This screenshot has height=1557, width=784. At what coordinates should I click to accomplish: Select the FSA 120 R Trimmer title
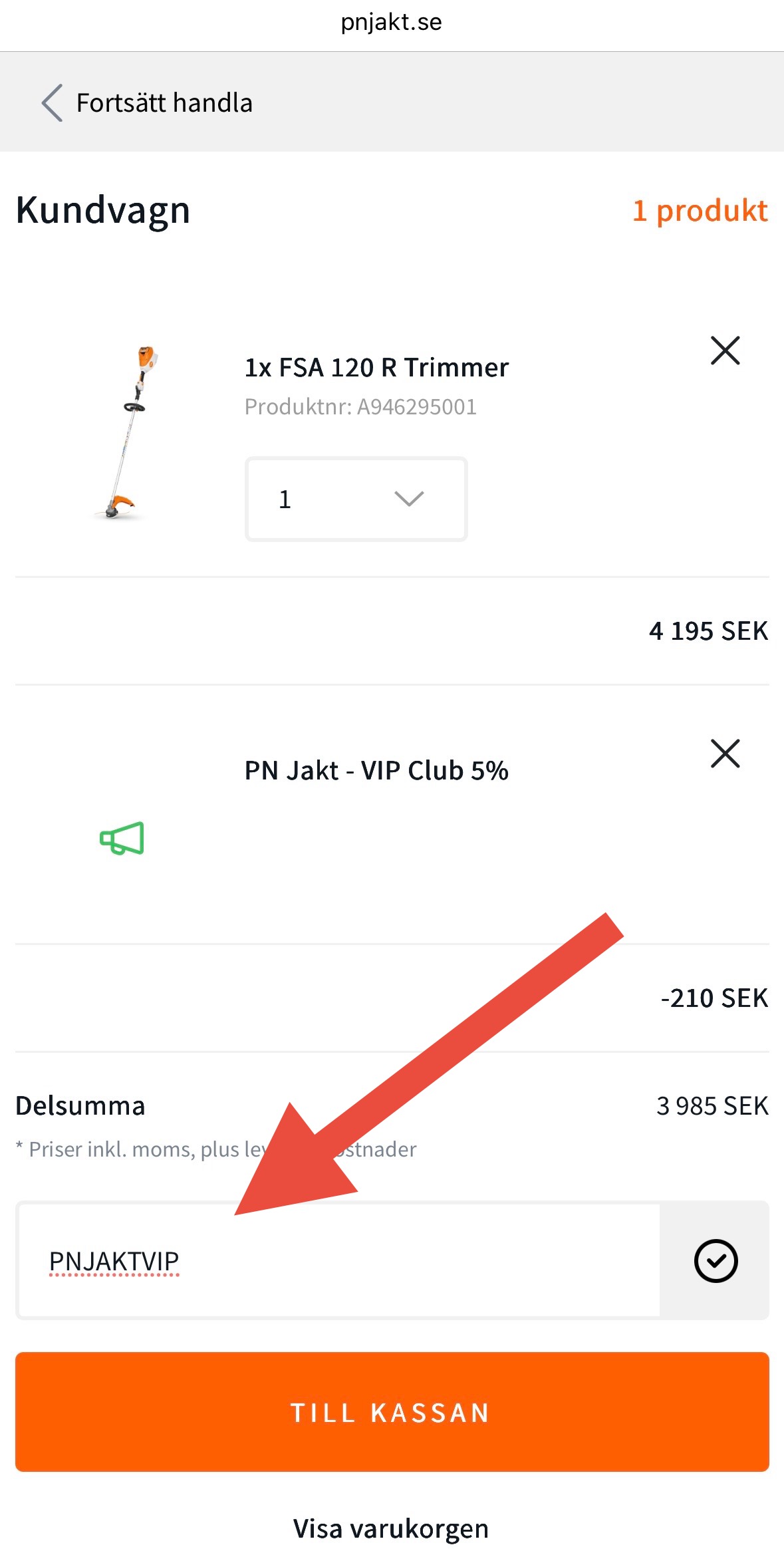tap(376, 368)
